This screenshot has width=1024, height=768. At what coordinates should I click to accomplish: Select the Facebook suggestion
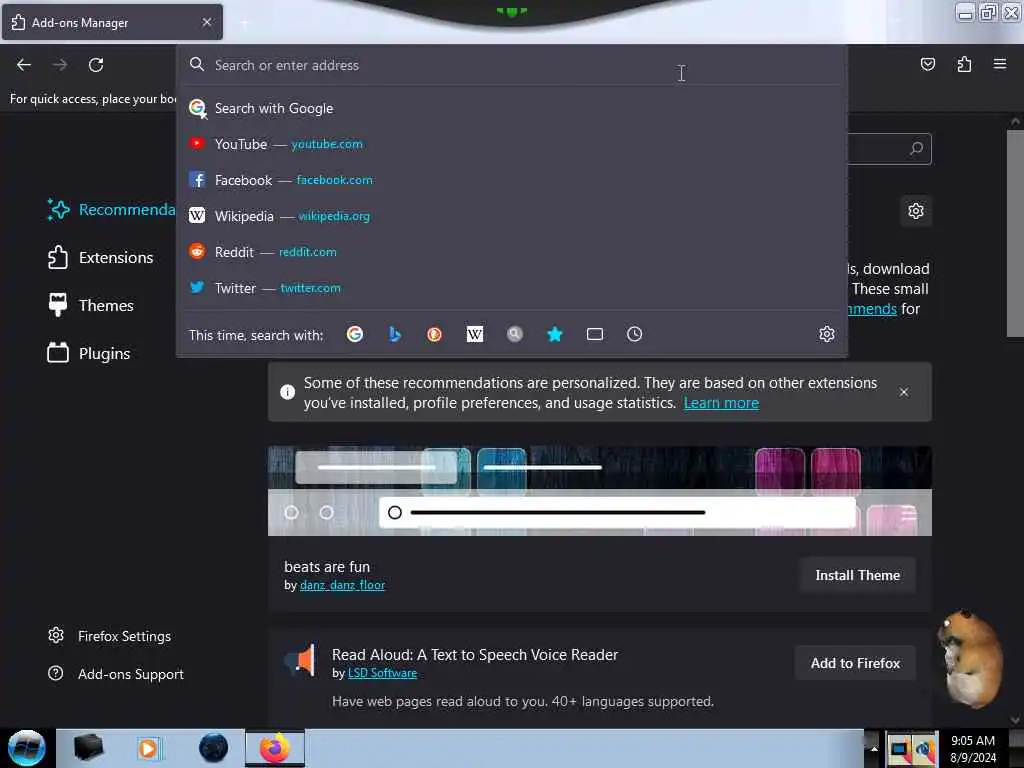(x=511, y=180)
